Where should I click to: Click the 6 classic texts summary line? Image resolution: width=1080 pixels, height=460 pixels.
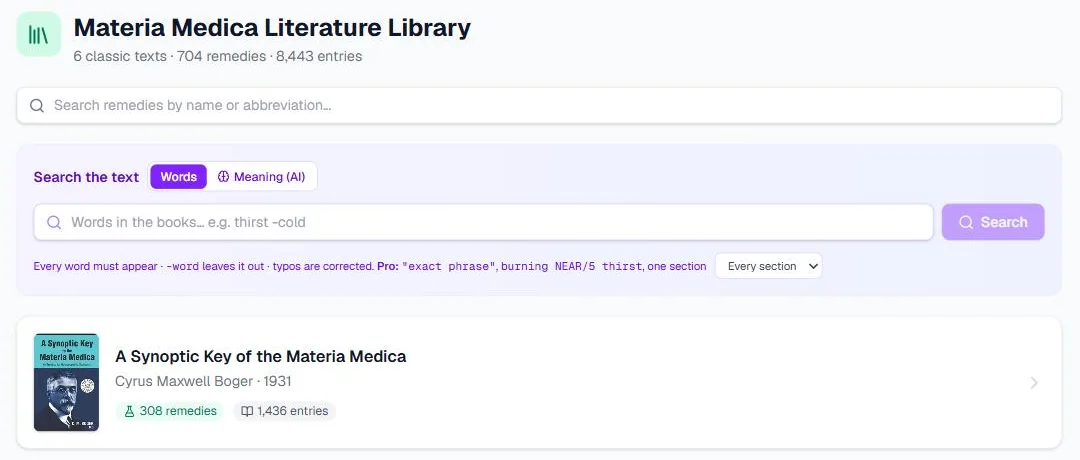click(218, 56)
